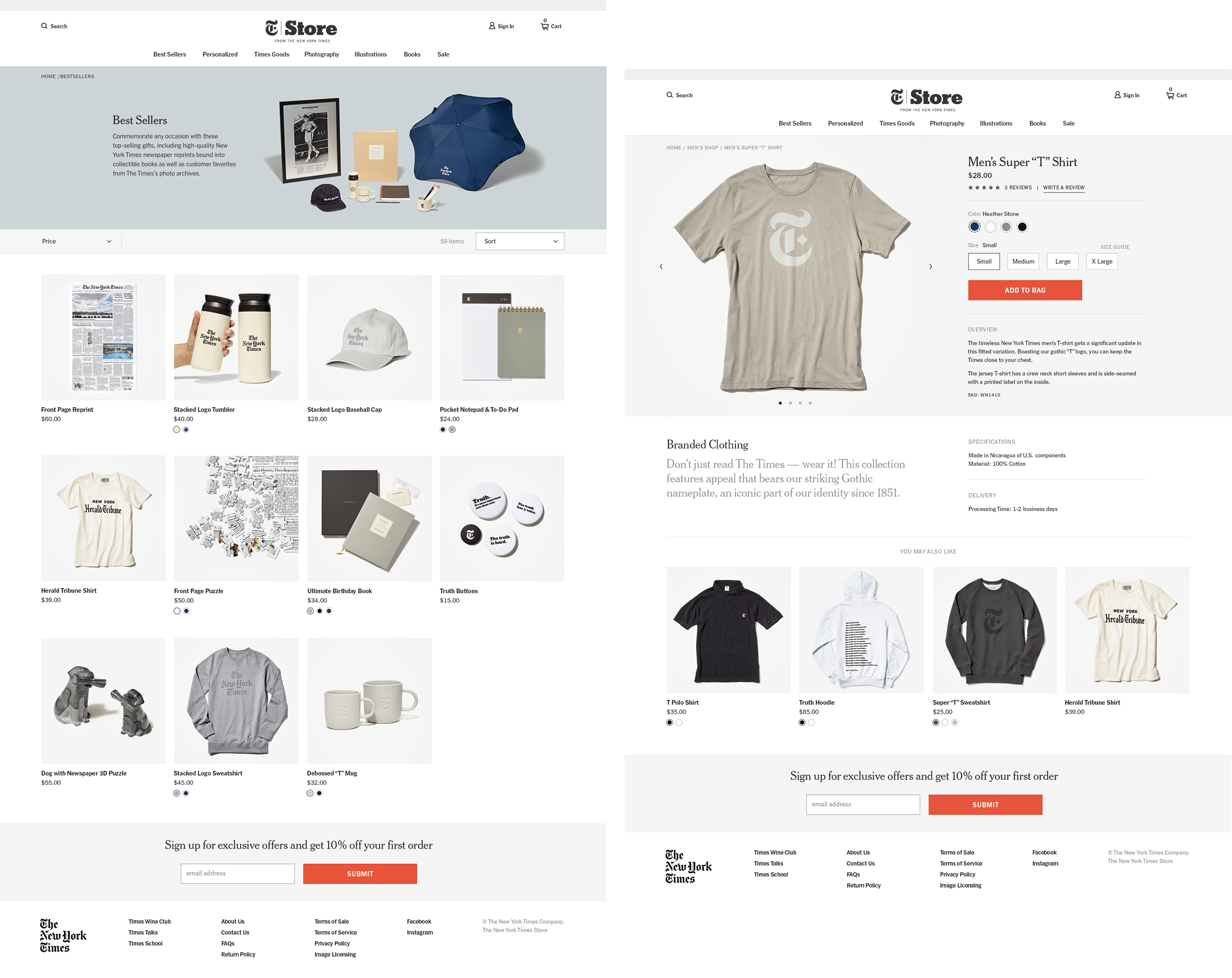Choose size Large for the shirt
Viewport: 1232px width, 978px height.
click(1062, 261)
